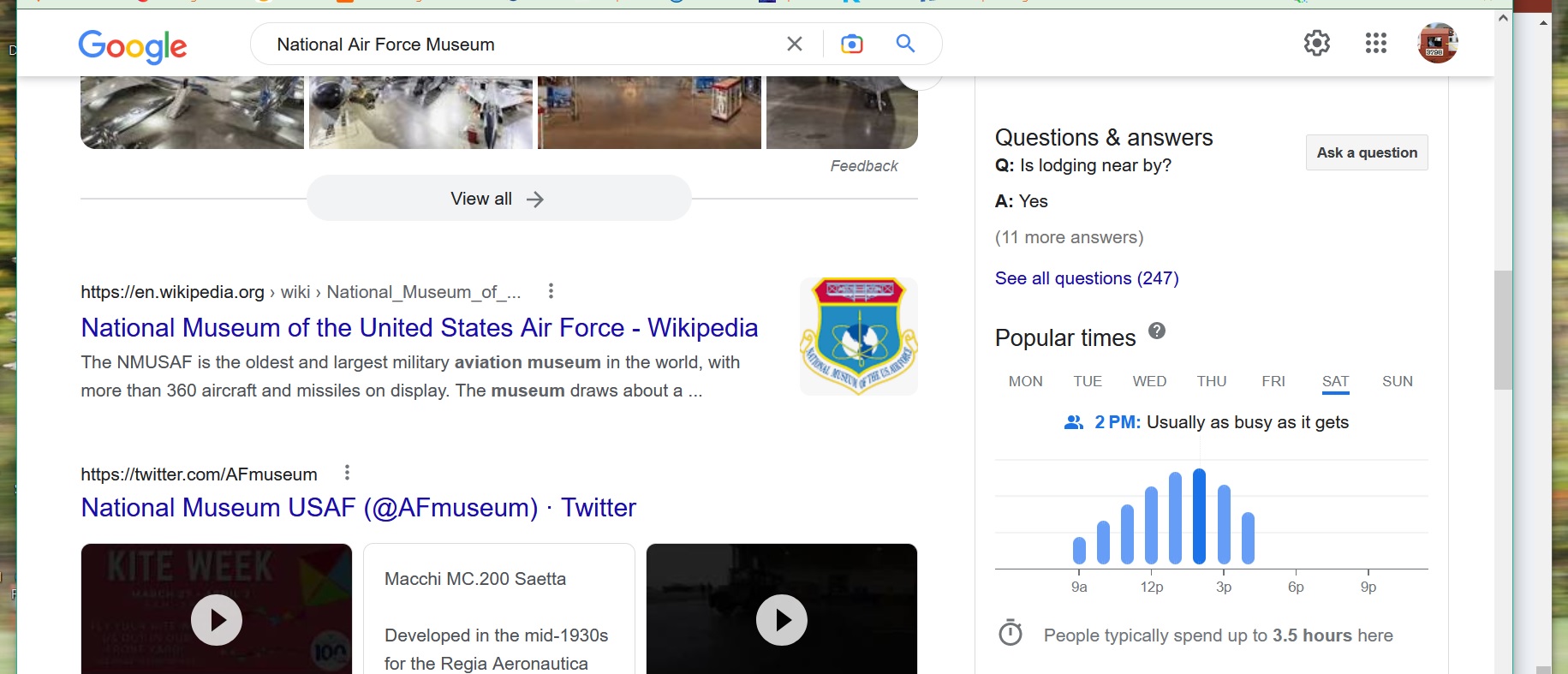Click (11 more answers) text

coord(1069,237)
